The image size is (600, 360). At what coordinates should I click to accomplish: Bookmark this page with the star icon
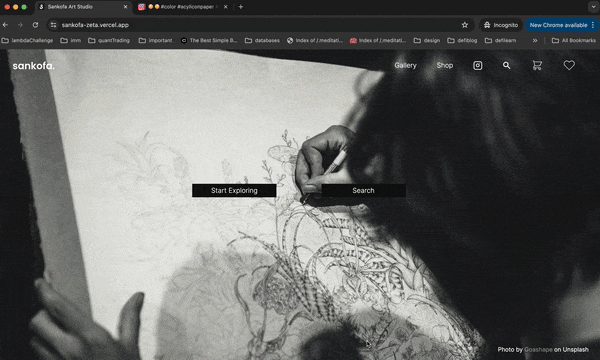pos(465,25)
